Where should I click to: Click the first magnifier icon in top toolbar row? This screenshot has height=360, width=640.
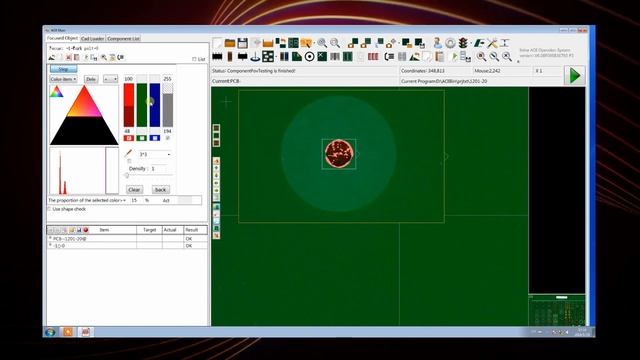322,43
